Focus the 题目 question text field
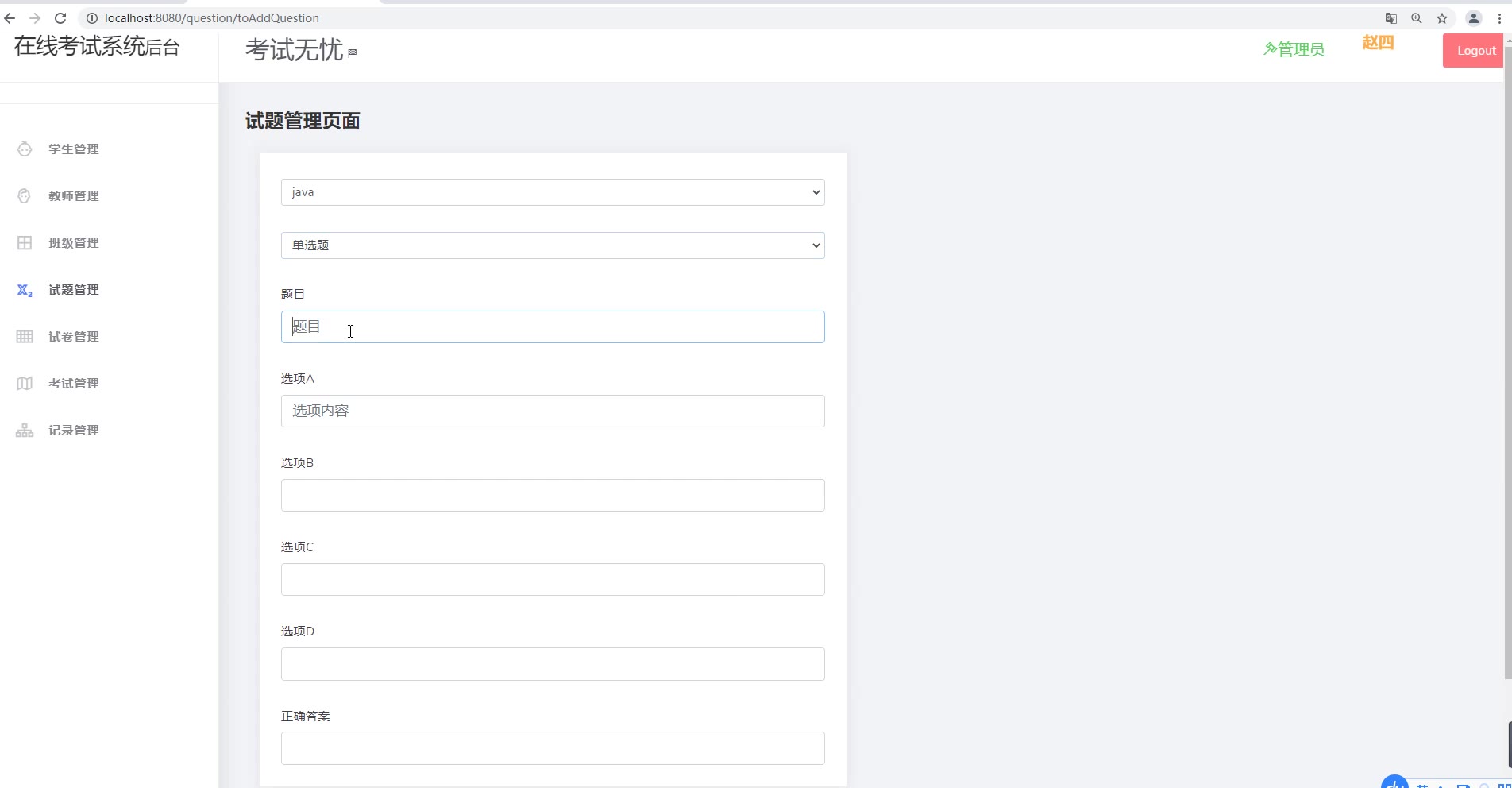 coord(553,327)
